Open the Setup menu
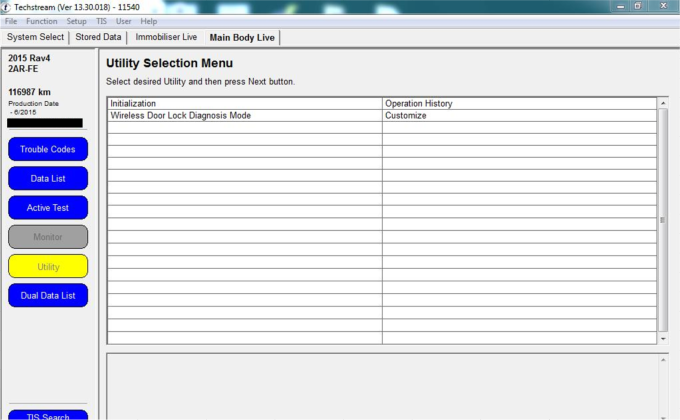 click(76, 21)
